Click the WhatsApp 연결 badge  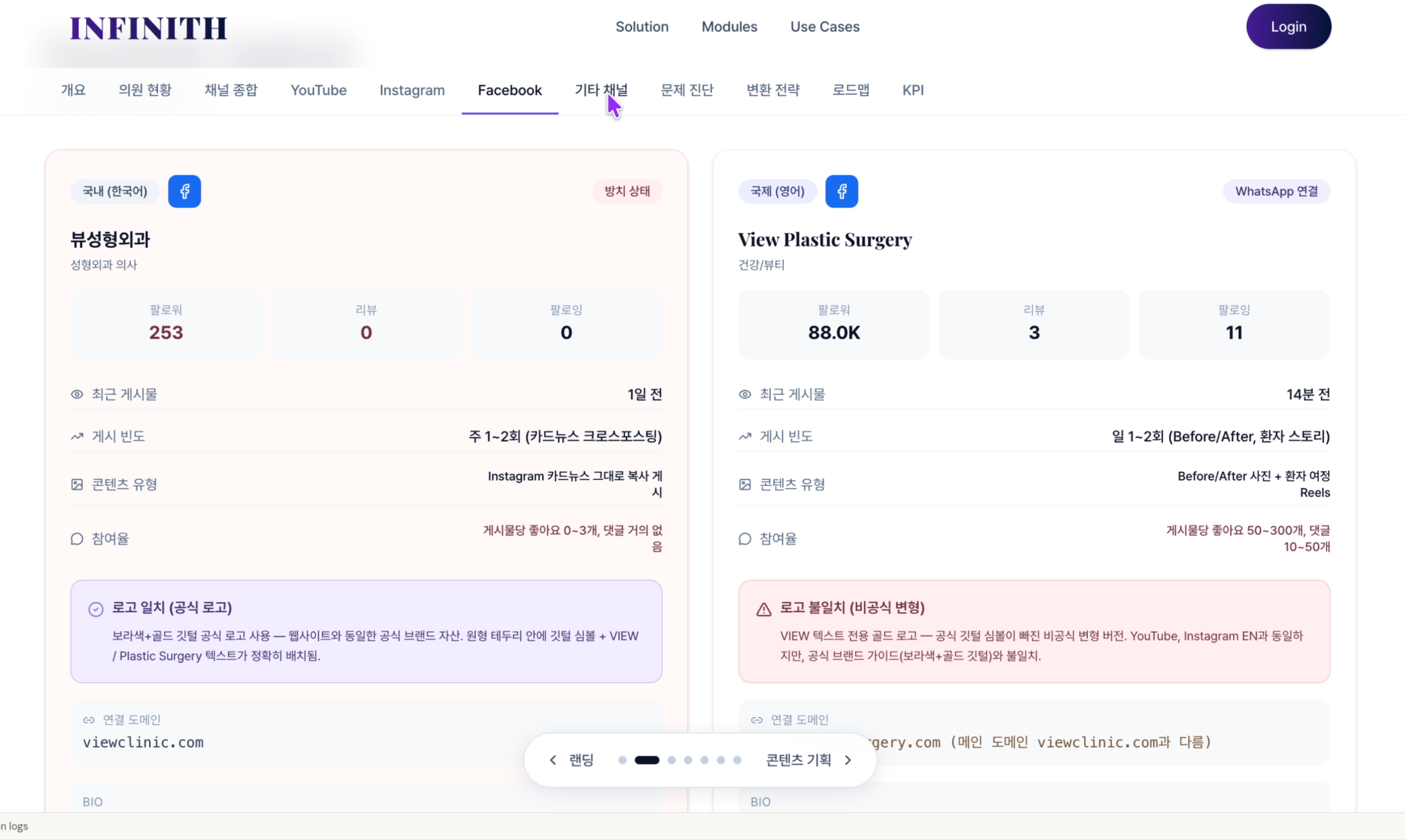click(x=1276, y=191)
